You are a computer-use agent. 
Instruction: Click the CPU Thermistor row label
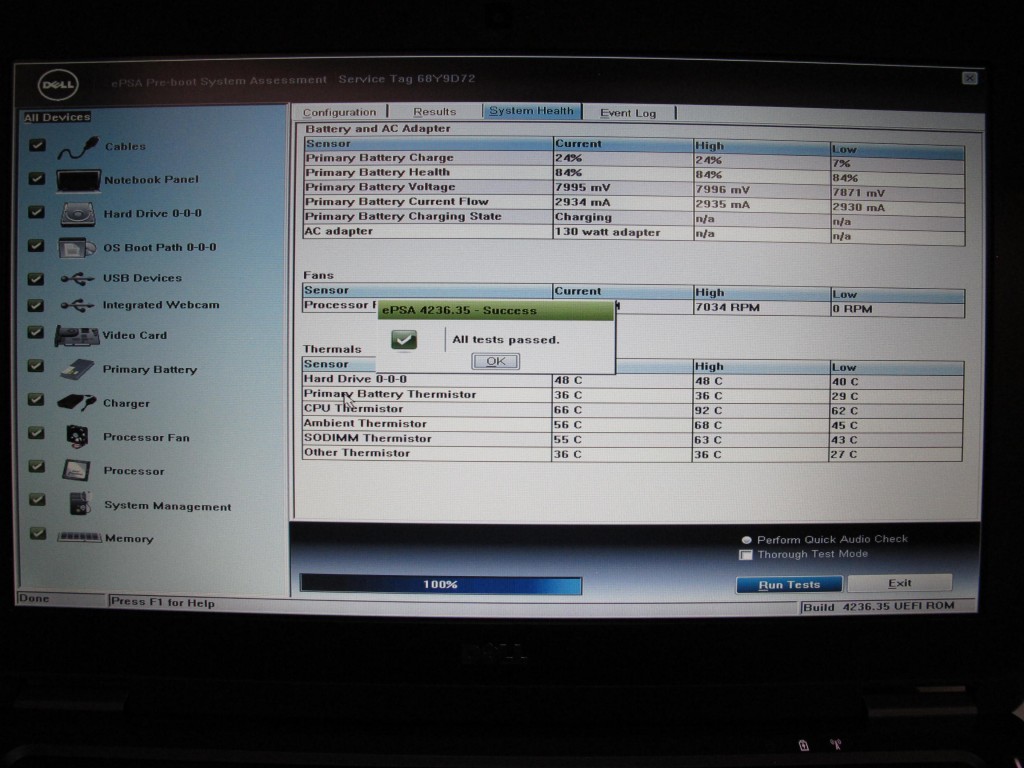353,409
